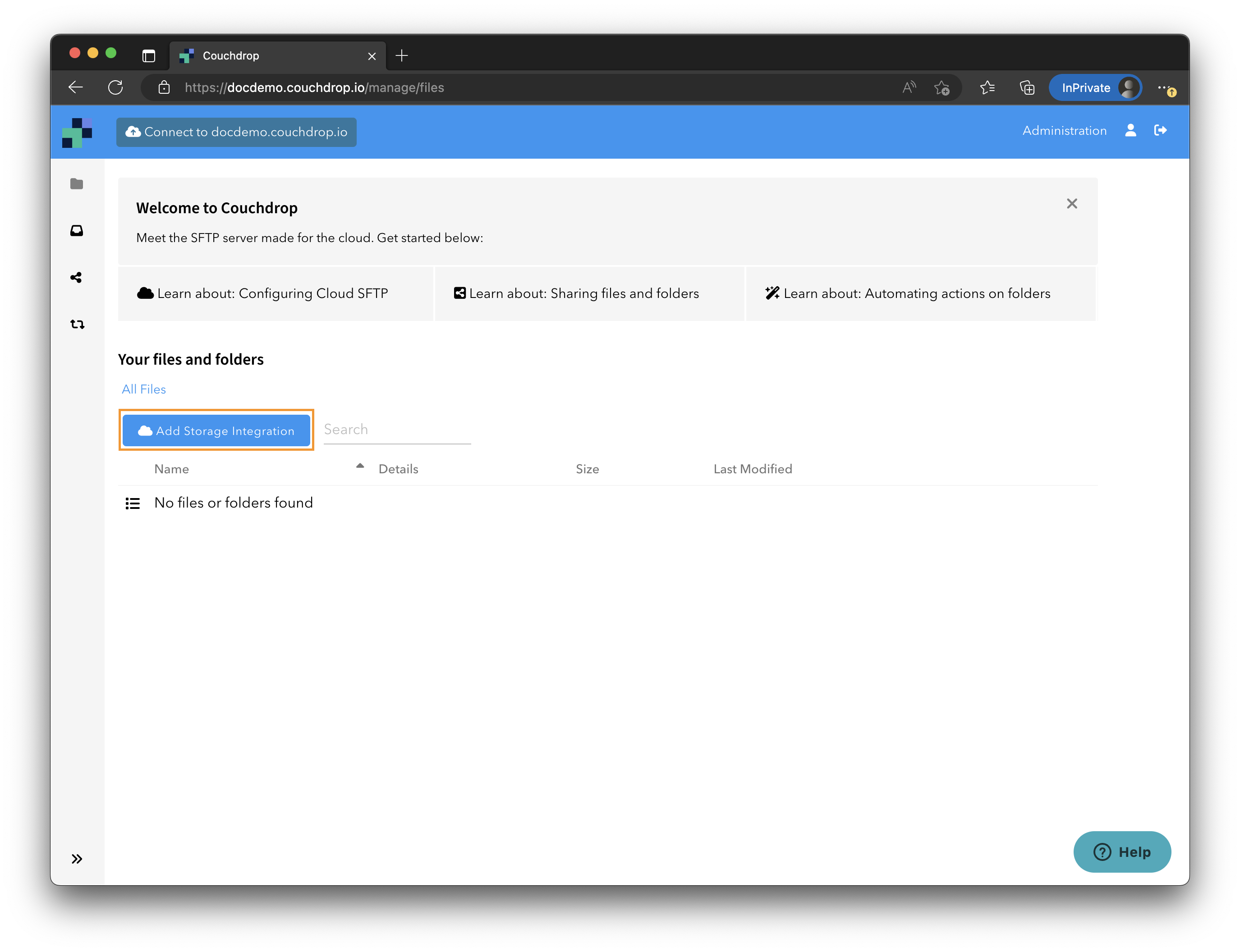Click the Last Modified column header
The image size is (1240, 952).
(x=753, y=469)
